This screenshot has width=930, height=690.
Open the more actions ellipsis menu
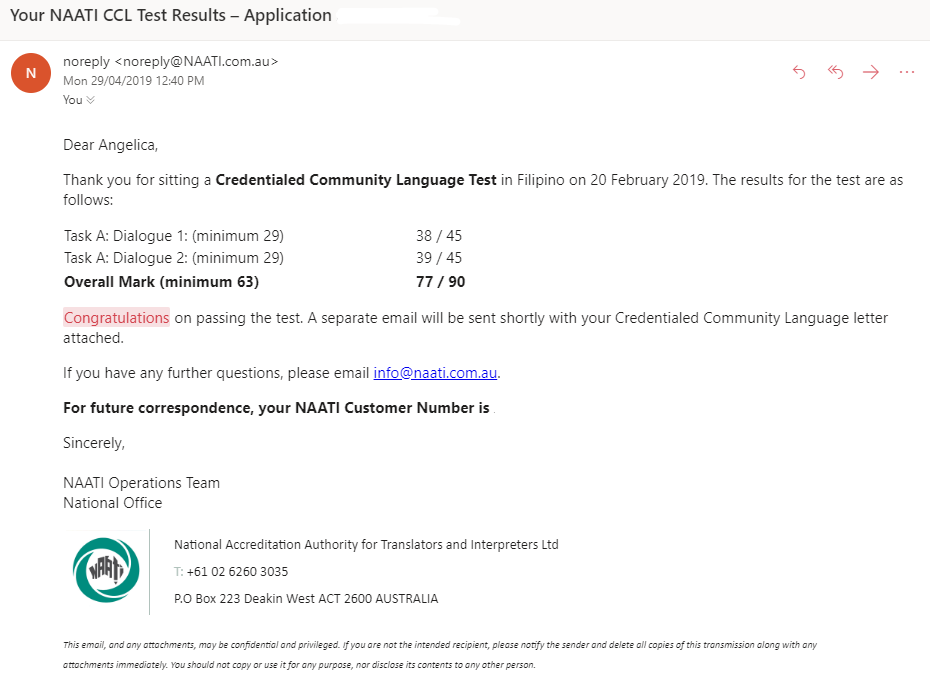point(907,72)
